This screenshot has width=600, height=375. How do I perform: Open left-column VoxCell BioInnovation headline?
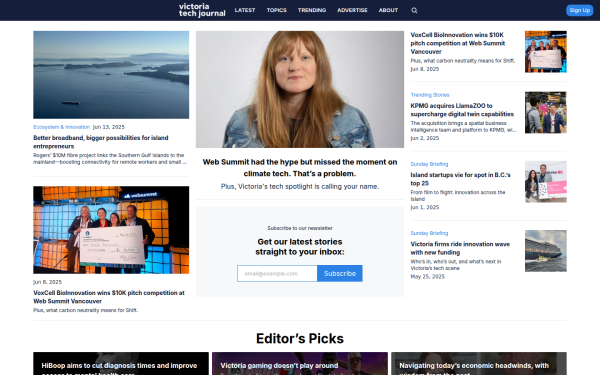[x=109, y=297]
